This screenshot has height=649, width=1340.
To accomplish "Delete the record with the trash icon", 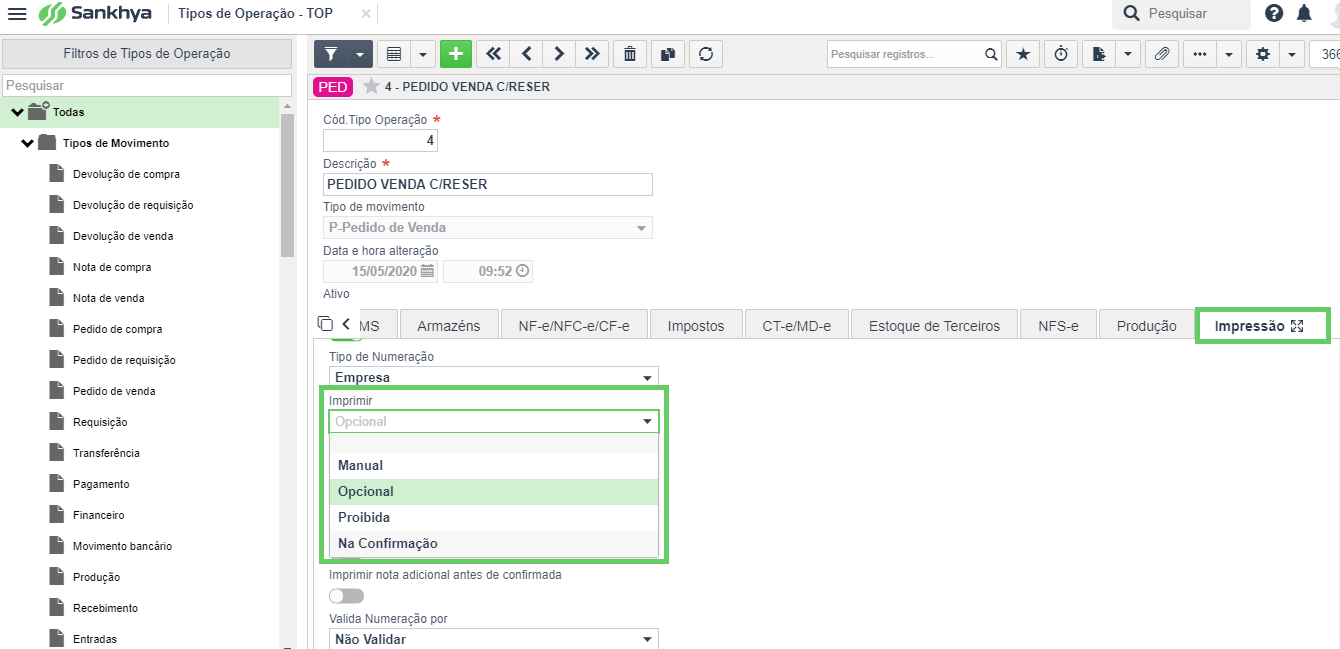I will pos(630,54).
